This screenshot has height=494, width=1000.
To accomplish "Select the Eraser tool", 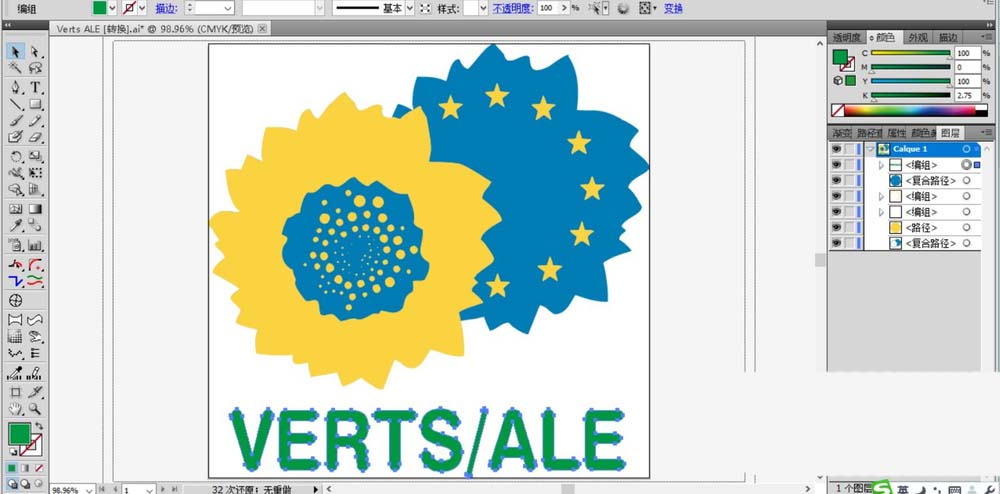I will click(x=35, y=137).
